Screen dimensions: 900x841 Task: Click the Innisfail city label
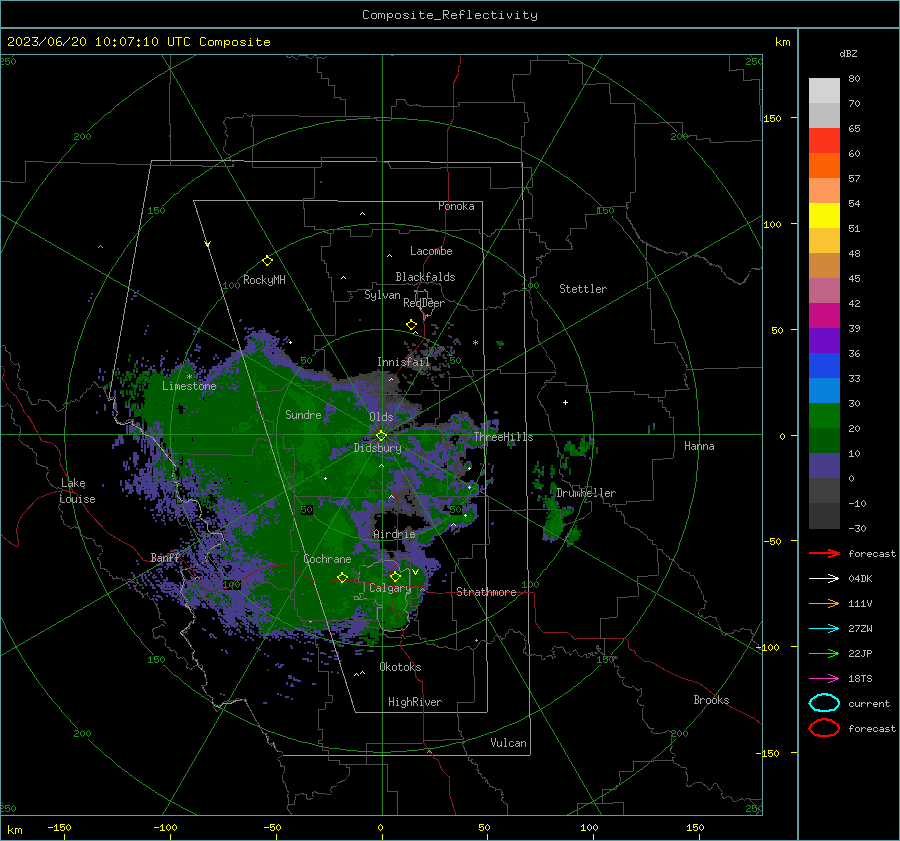point(403,362)
